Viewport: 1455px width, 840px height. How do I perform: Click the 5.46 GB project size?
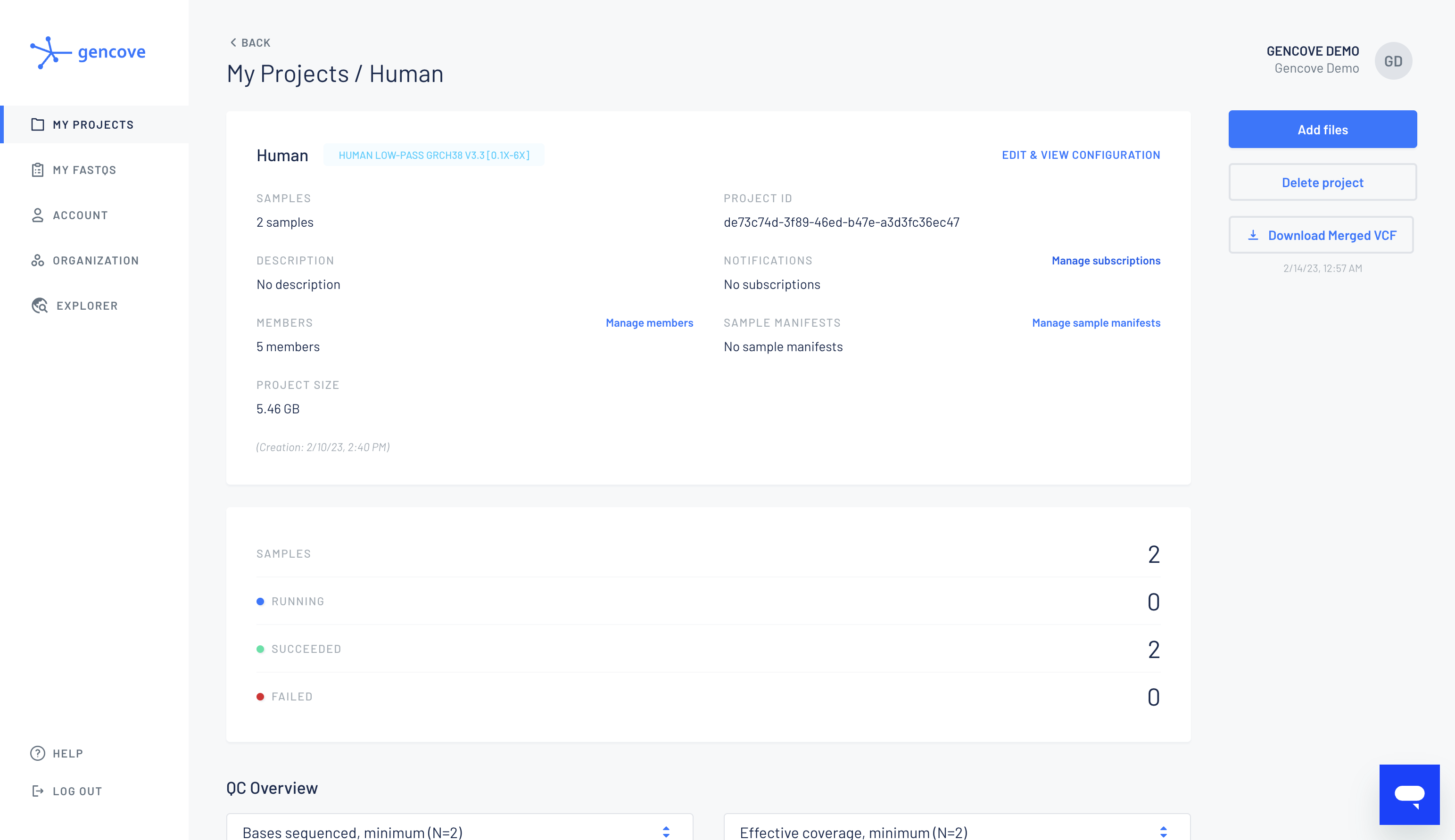pyautogui.click(x=278, y=409)
